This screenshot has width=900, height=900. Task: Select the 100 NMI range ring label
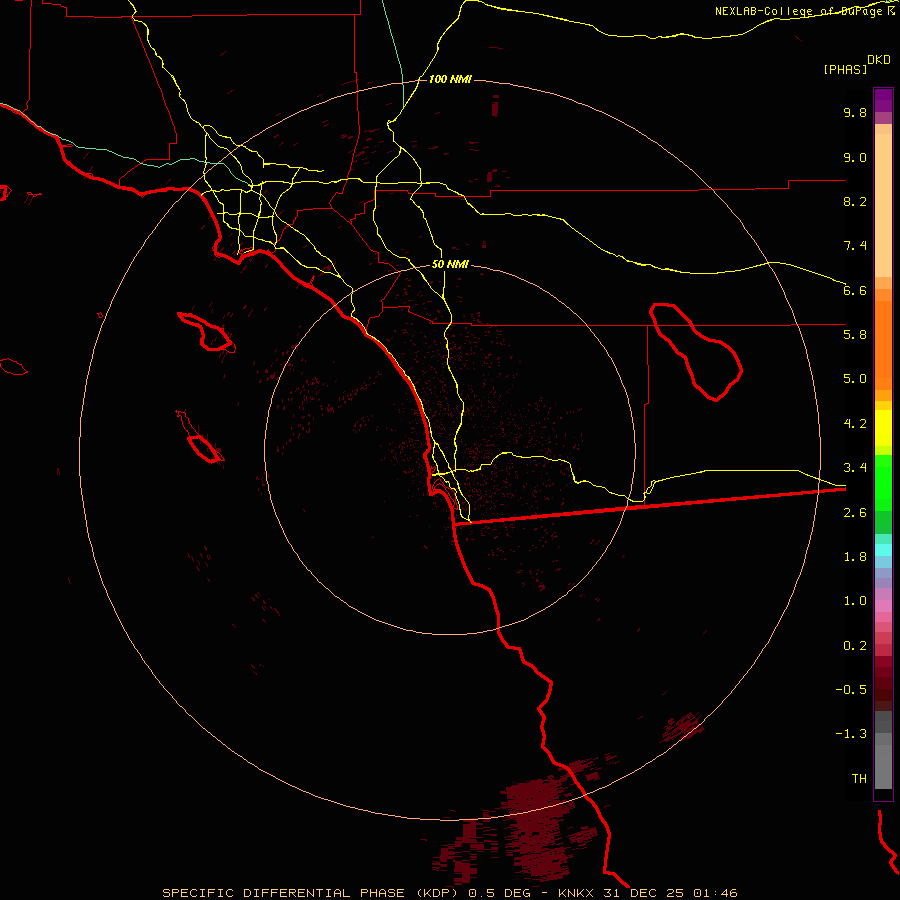pos(450,79)
